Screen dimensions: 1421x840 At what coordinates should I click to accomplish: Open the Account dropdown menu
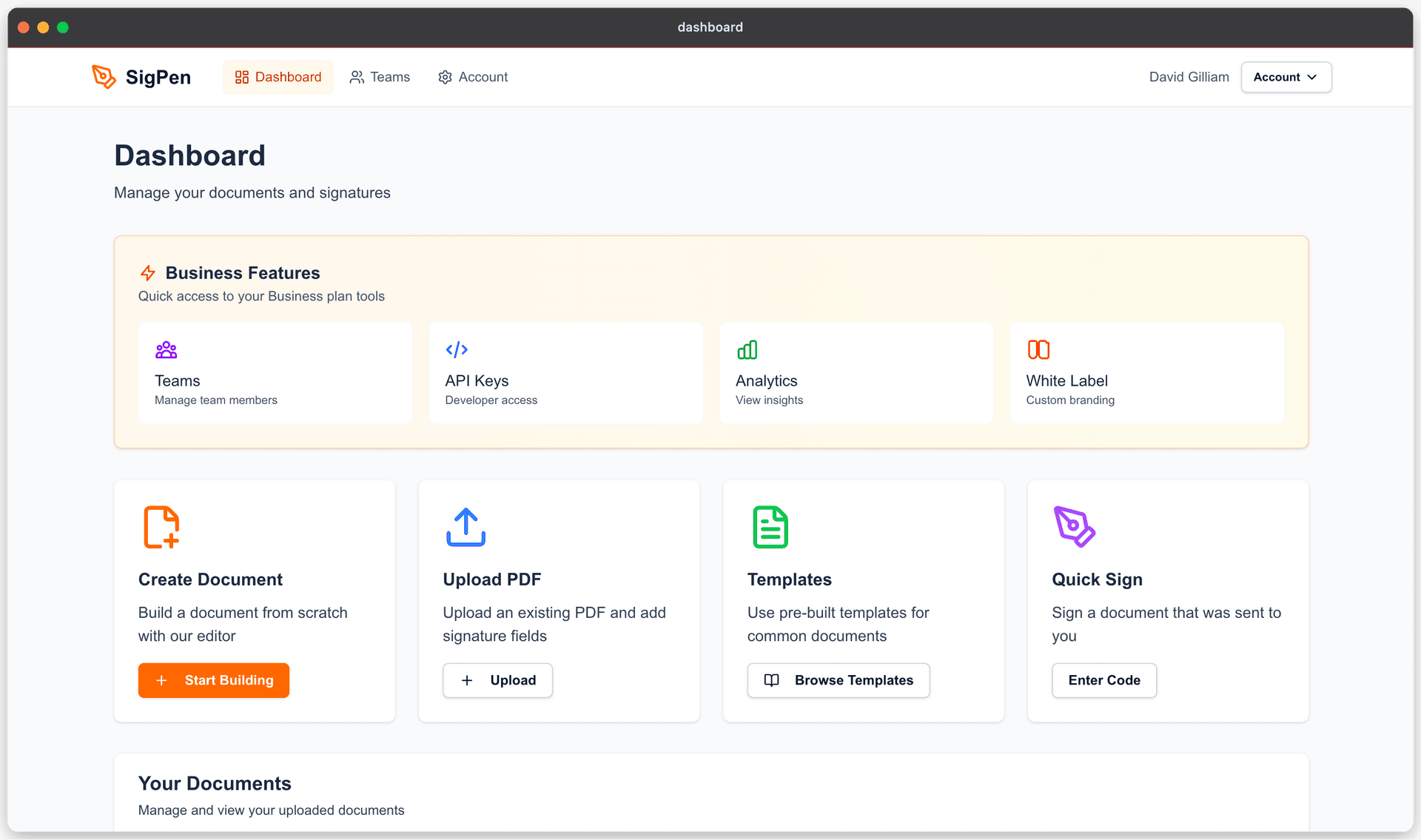[x=1286, y=77]
